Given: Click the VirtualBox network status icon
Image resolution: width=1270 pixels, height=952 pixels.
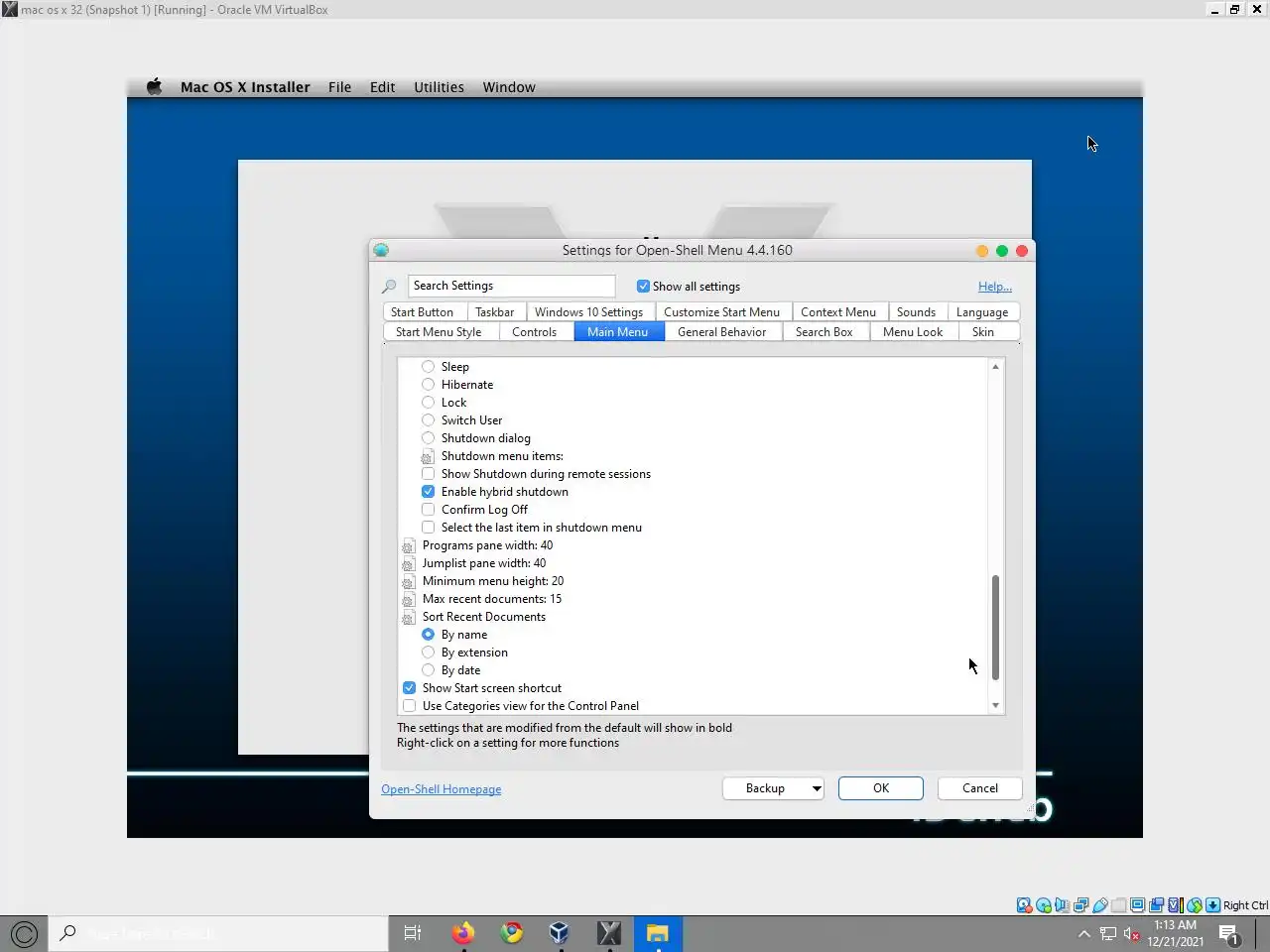Looking at the screenshot, I should point(1080,904).
